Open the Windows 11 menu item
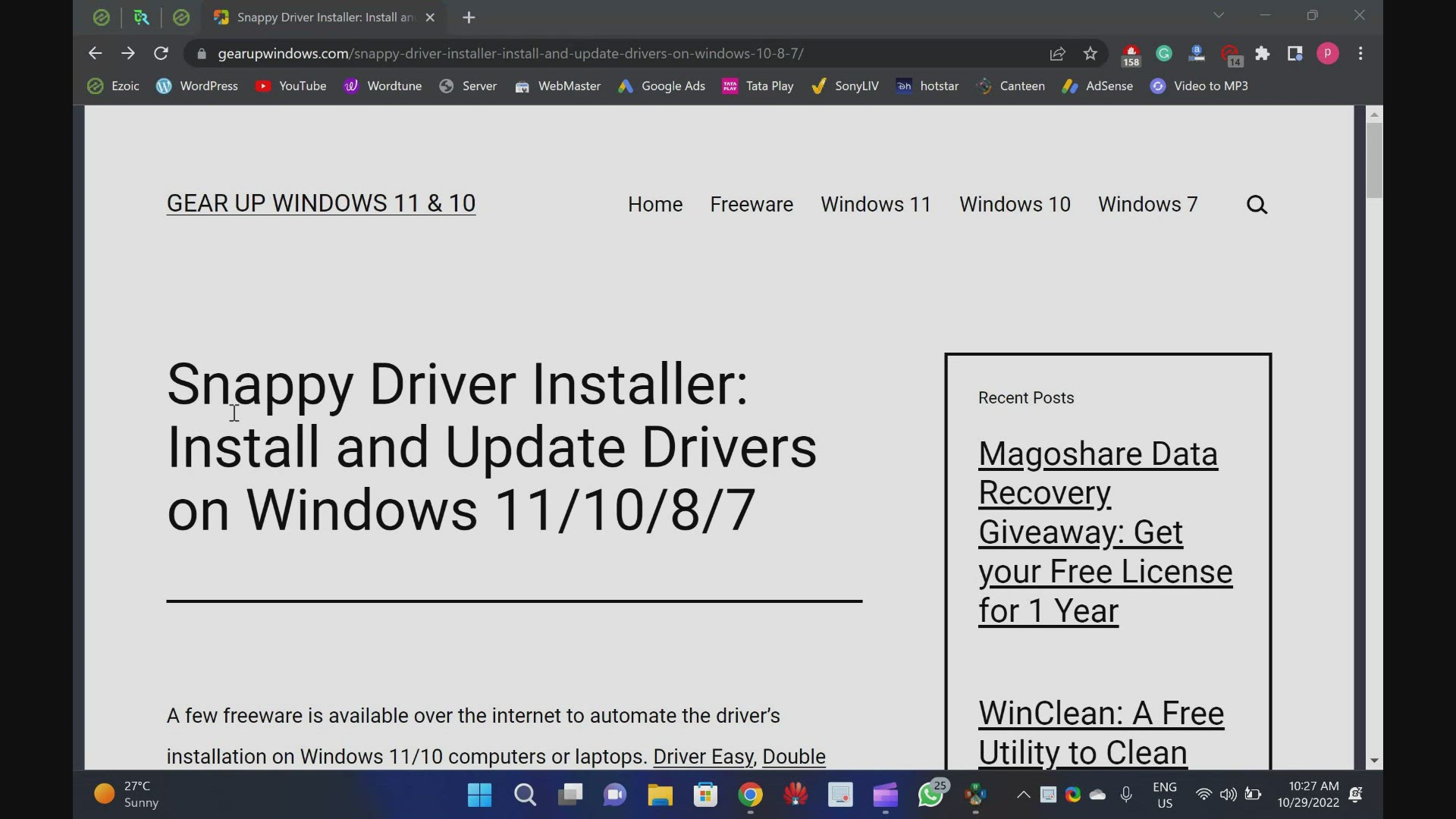1456x819 pixels. (876, 205)
